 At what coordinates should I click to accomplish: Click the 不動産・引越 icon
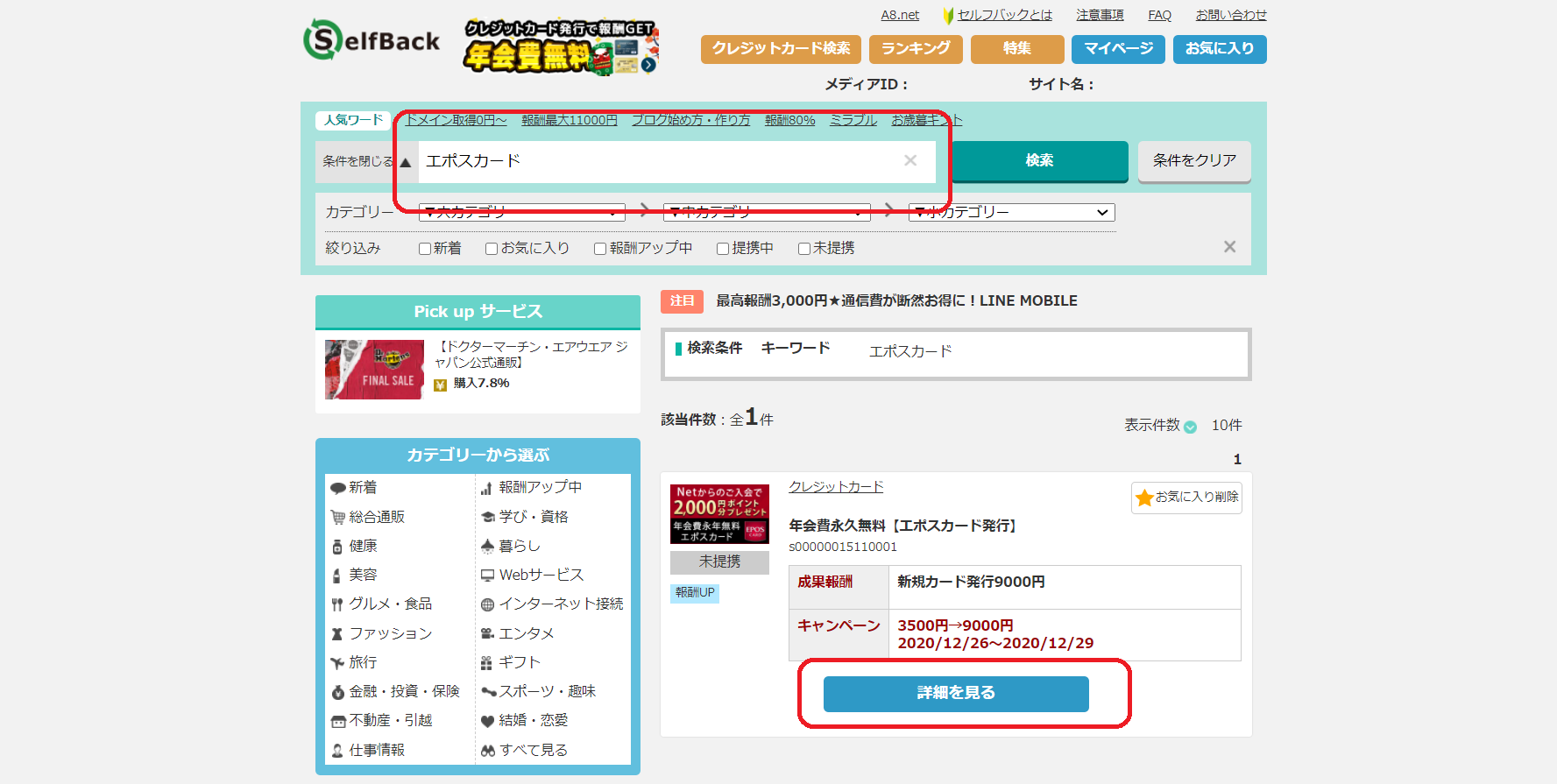338,721
